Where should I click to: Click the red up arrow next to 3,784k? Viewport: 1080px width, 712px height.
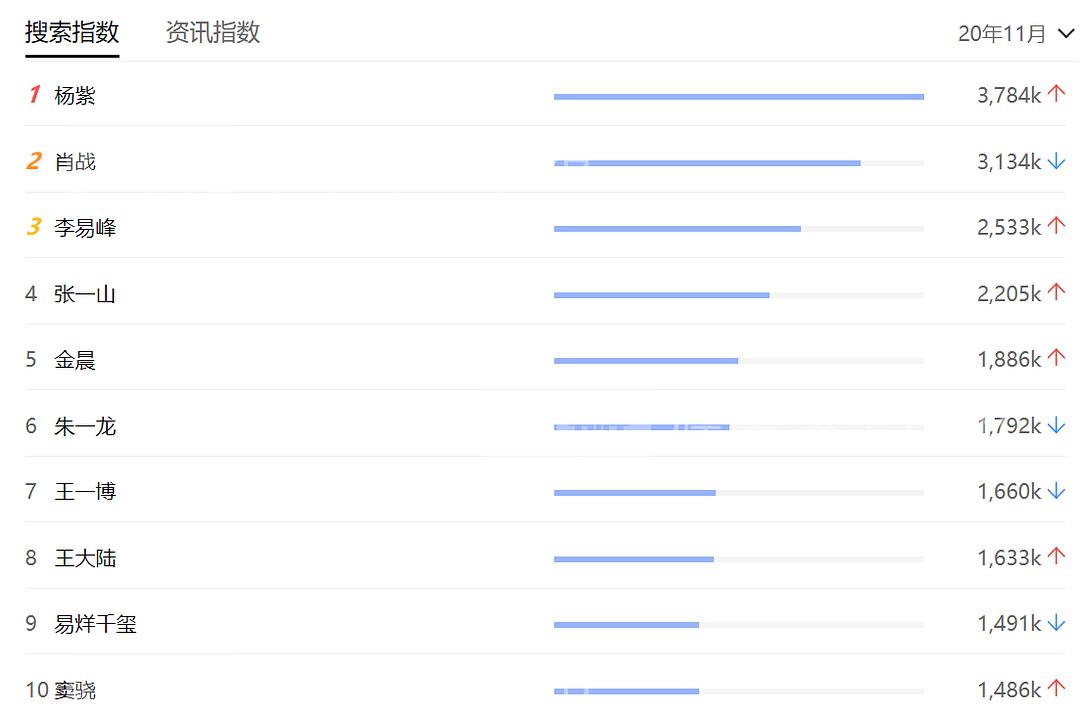pyautogui.click(x=1057, y=93)
